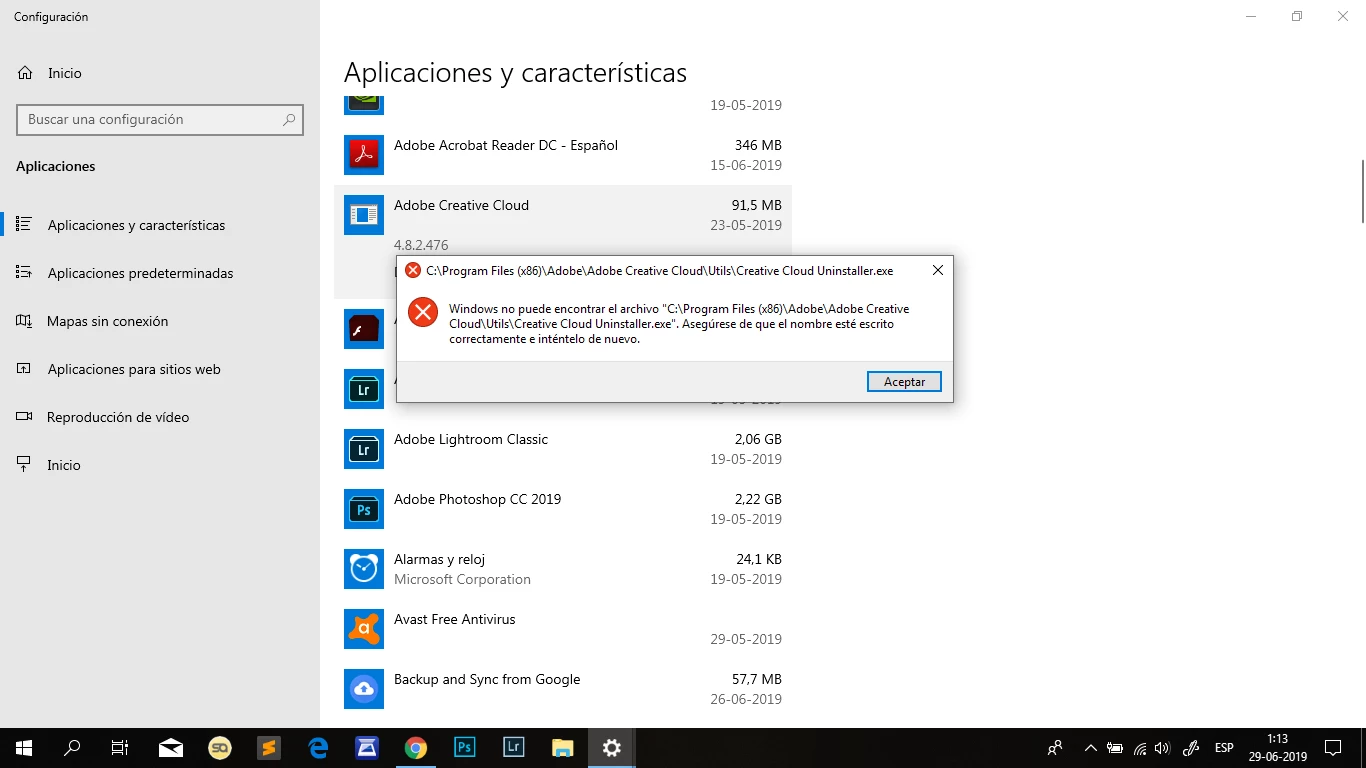Switch to Lightroom in the taskbar
The width and height of the screenshot is (1366, 768).
514,748
